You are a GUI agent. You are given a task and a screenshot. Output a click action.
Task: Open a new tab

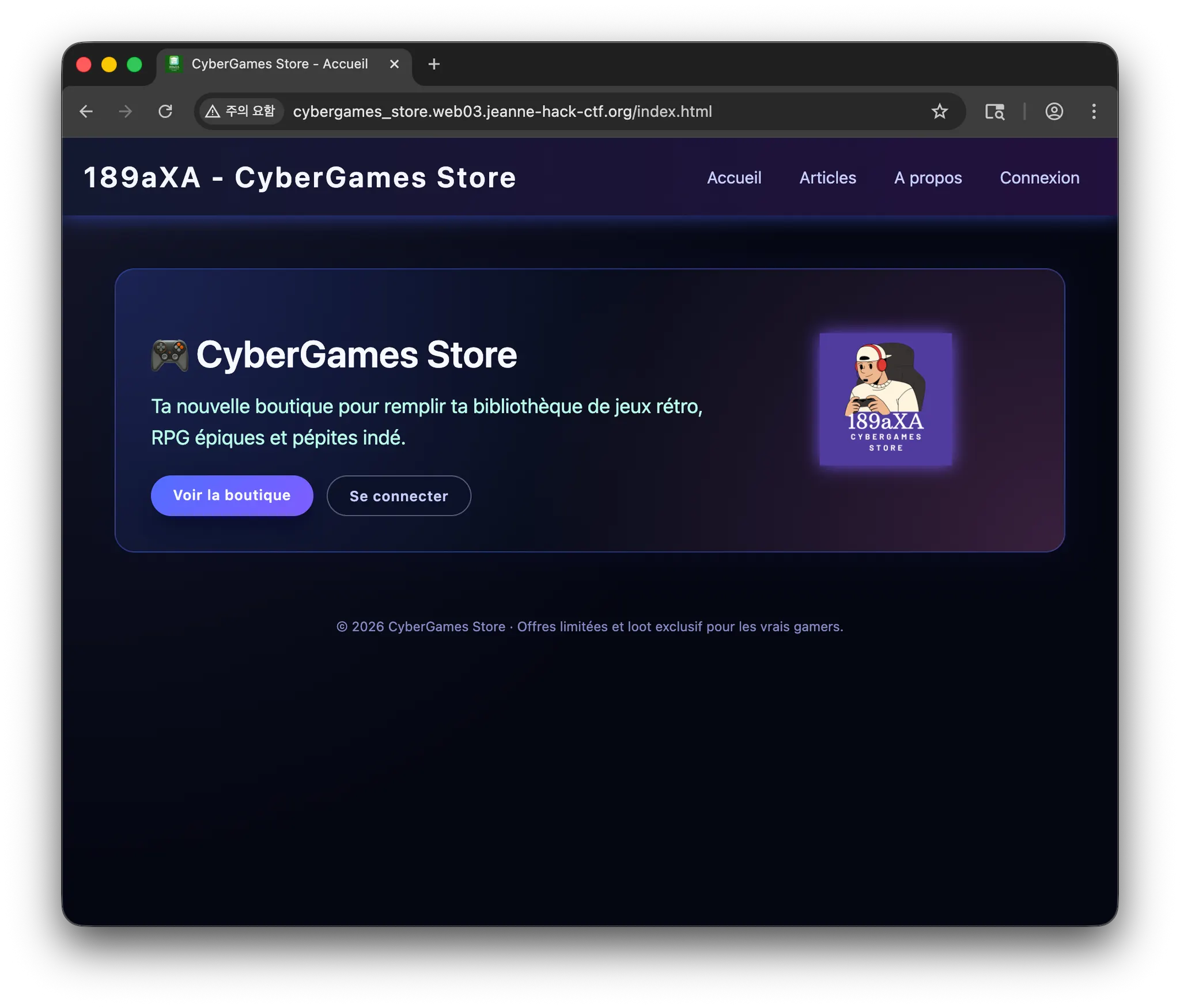point(434,64)
